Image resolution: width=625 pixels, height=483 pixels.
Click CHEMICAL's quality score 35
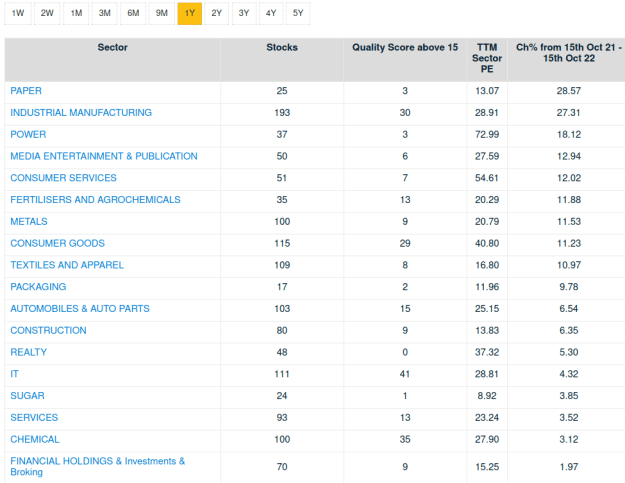[x=405, y=440]
